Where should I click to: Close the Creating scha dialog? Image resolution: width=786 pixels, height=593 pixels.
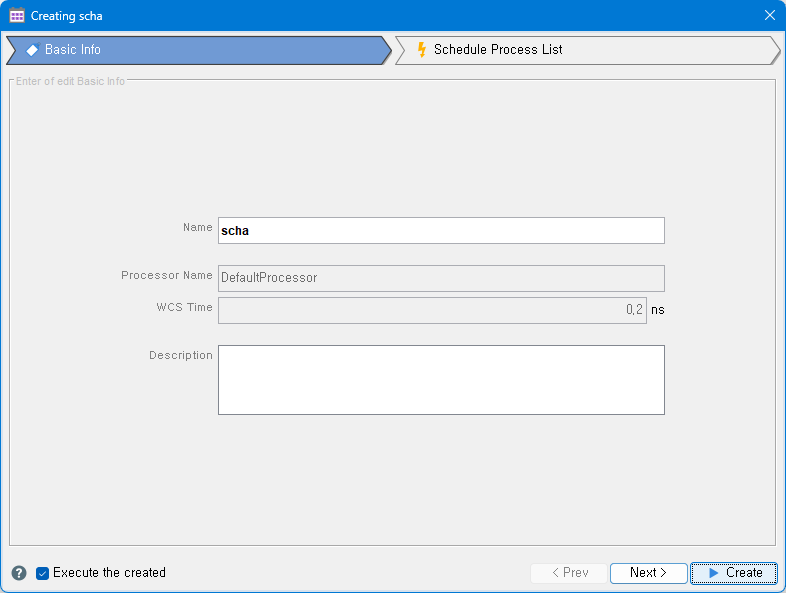pyautogui.click(x=769, y=16)
